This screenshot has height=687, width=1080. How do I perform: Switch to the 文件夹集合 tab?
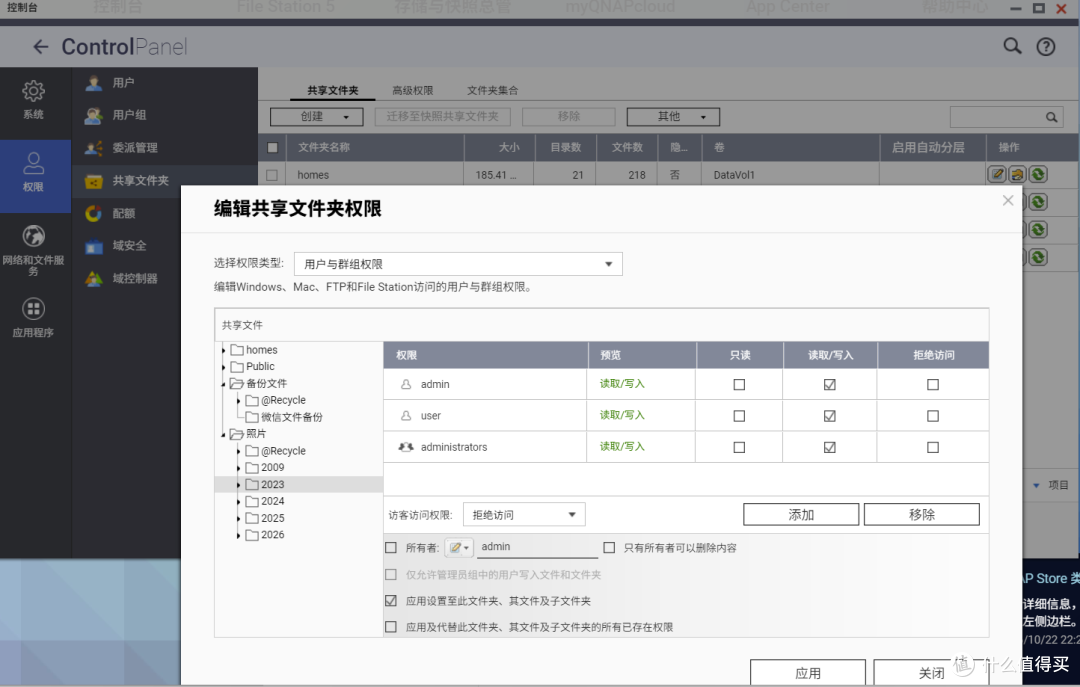coord(492,90)
